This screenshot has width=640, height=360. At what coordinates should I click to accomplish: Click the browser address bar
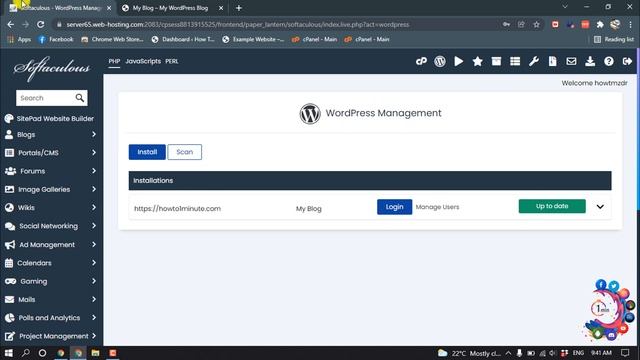point(278,24)
